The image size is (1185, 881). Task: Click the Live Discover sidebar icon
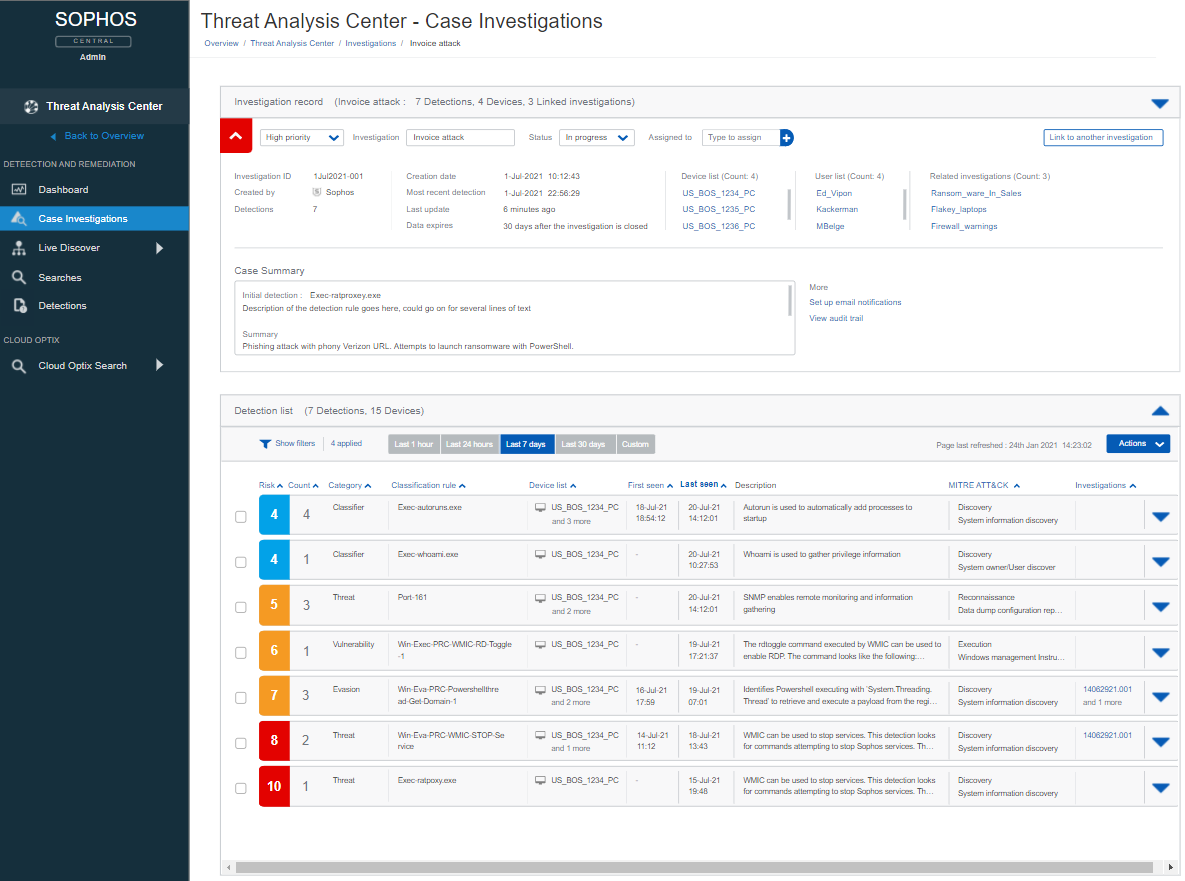point(19,248)
